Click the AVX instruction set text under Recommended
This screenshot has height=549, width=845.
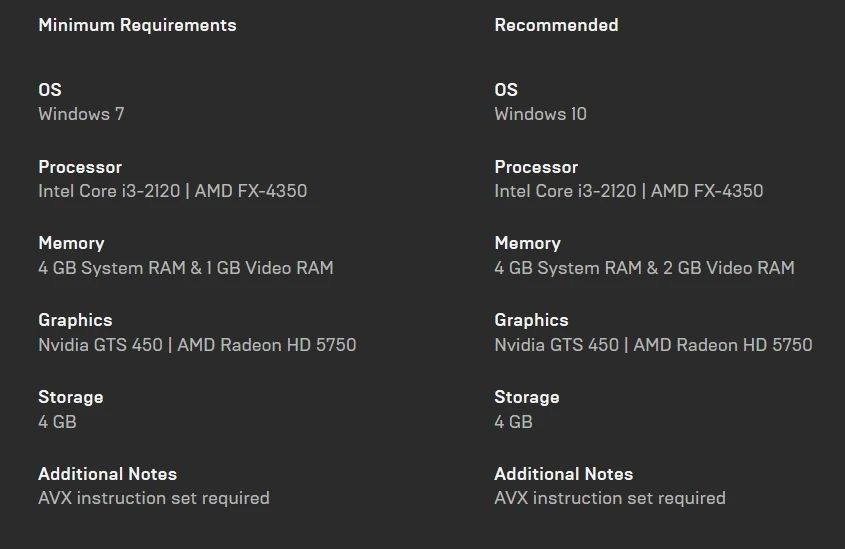tap(609, 498)
